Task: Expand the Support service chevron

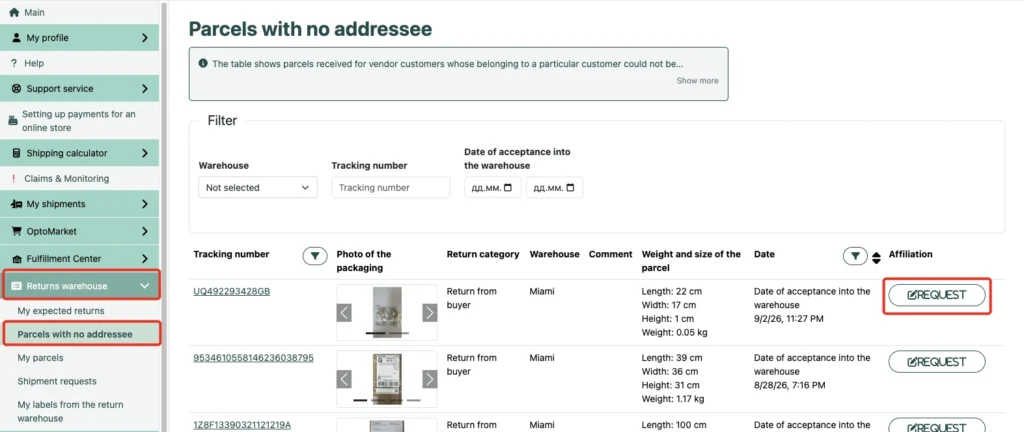Action: tap(145, 89)
